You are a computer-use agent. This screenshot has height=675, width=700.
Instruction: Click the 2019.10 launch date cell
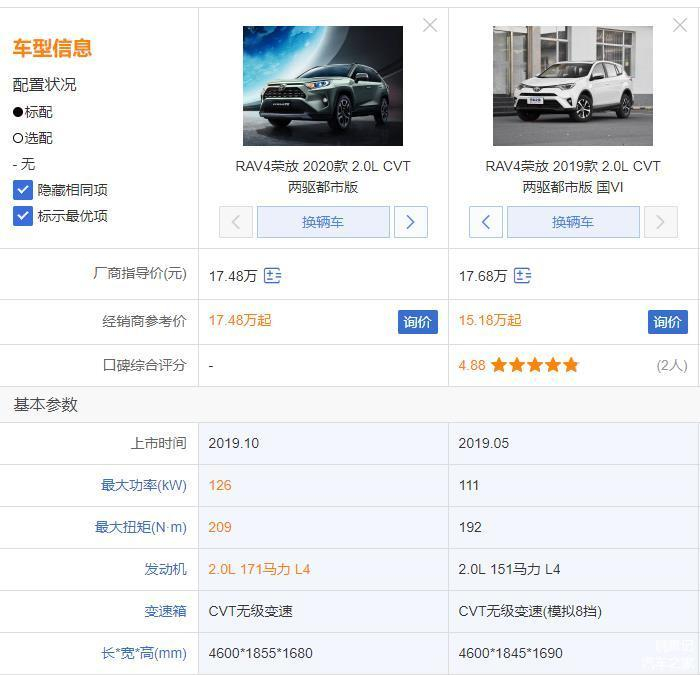(x=323, y=443)
